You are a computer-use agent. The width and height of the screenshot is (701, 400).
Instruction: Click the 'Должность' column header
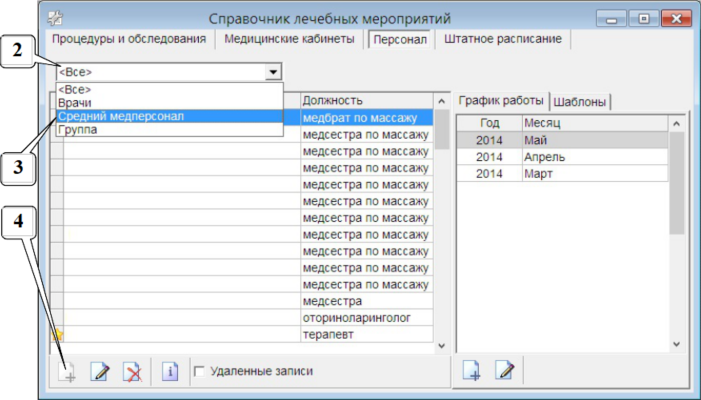point(365,100)
